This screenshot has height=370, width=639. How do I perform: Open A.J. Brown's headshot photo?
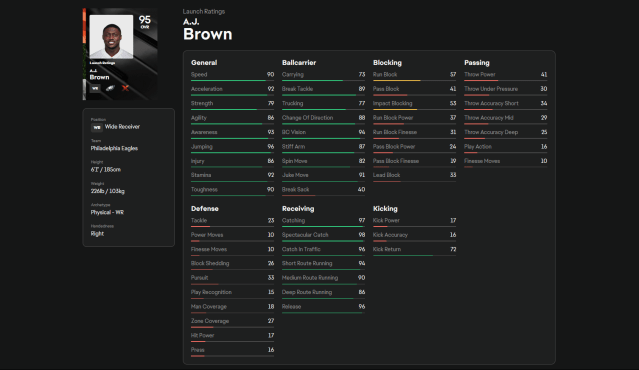(x=111, y=37)
